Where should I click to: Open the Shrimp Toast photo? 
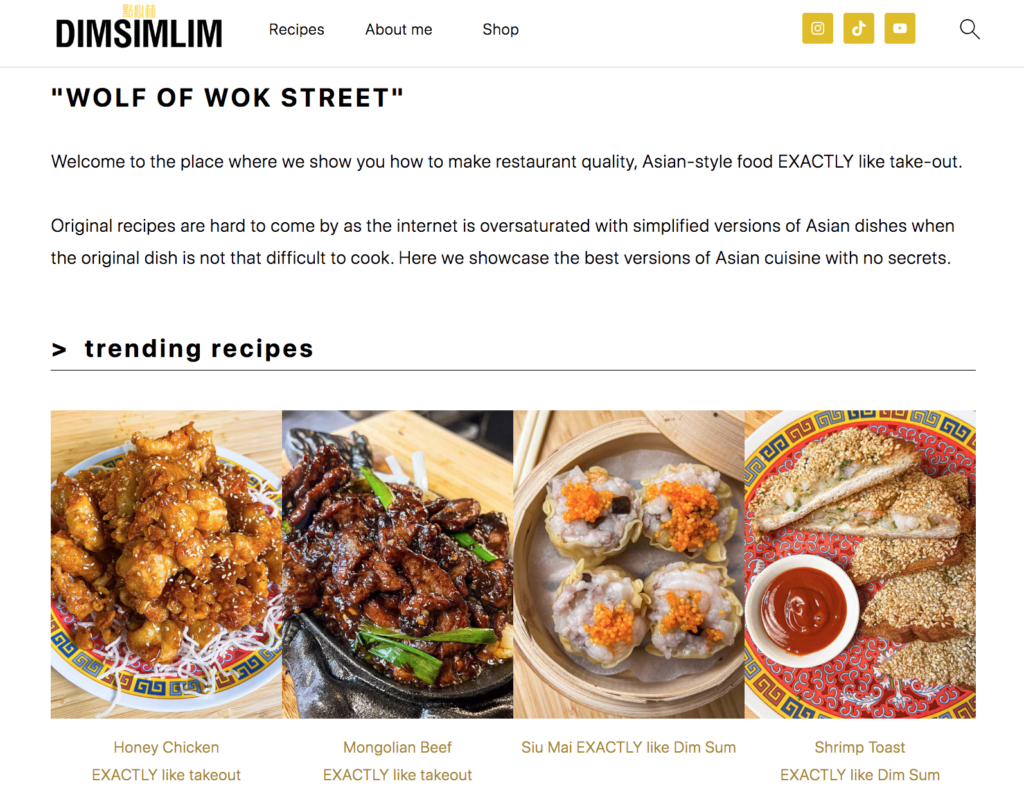pyautogui.click(x=860, y=564)
